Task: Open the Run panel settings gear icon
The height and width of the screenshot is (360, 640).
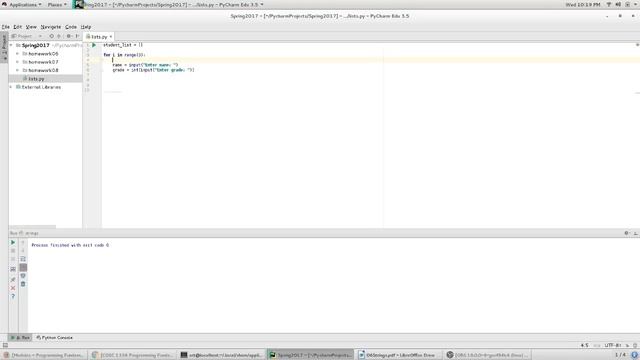Action: click(627, 233)
